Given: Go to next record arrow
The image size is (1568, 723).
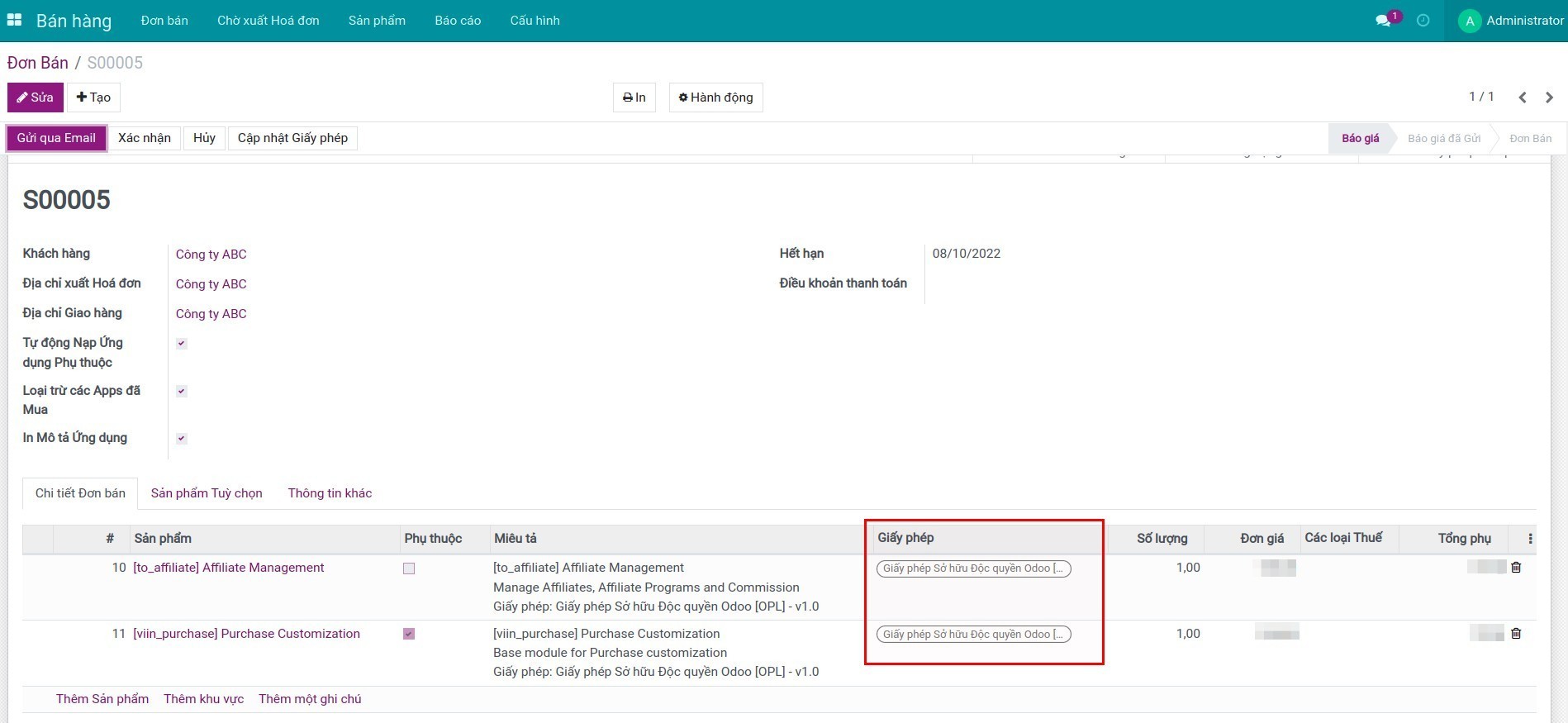Looking at the screenshot, I should point(1549,98).
